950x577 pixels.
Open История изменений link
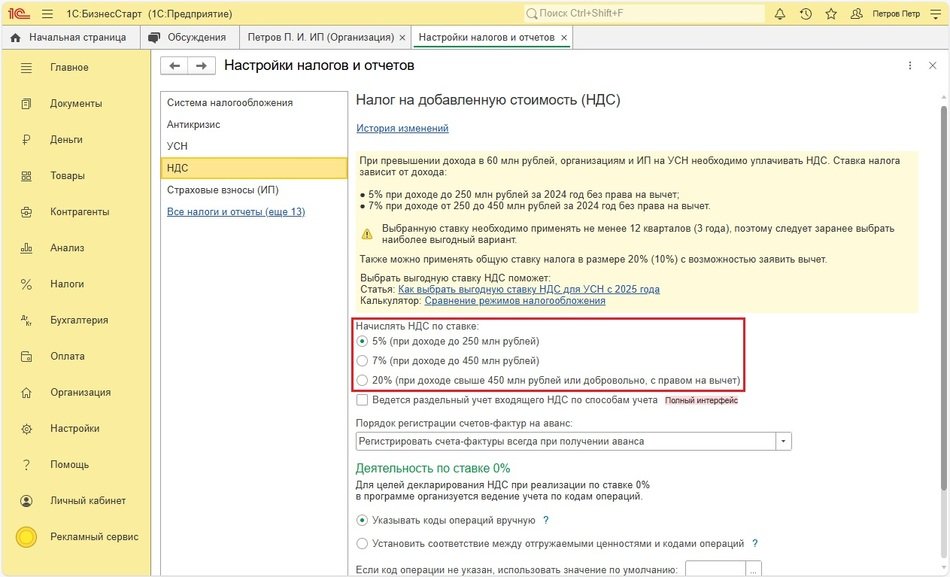click(x=402, y=128)
